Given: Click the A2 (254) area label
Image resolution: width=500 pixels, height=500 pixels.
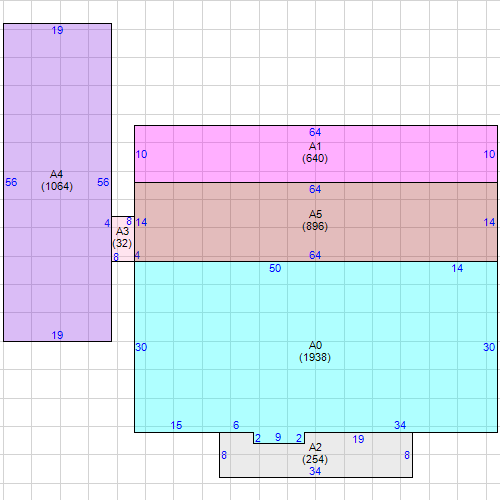Looking at the screenshot, I should pyautogui.click(x=315, y=453).
